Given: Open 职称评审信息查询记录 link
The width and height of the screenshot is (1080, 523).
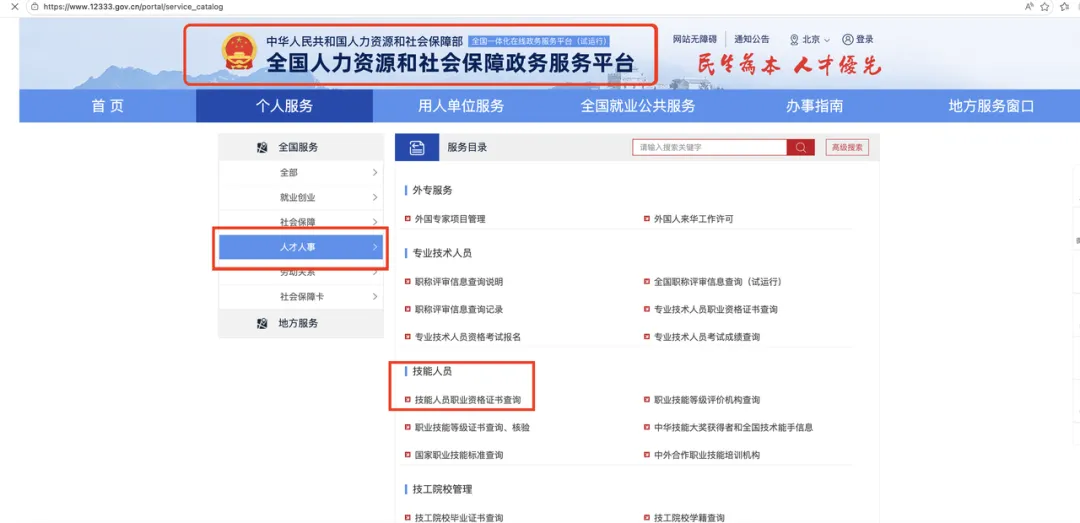Looking at the screenshot, I should point(459,309).
